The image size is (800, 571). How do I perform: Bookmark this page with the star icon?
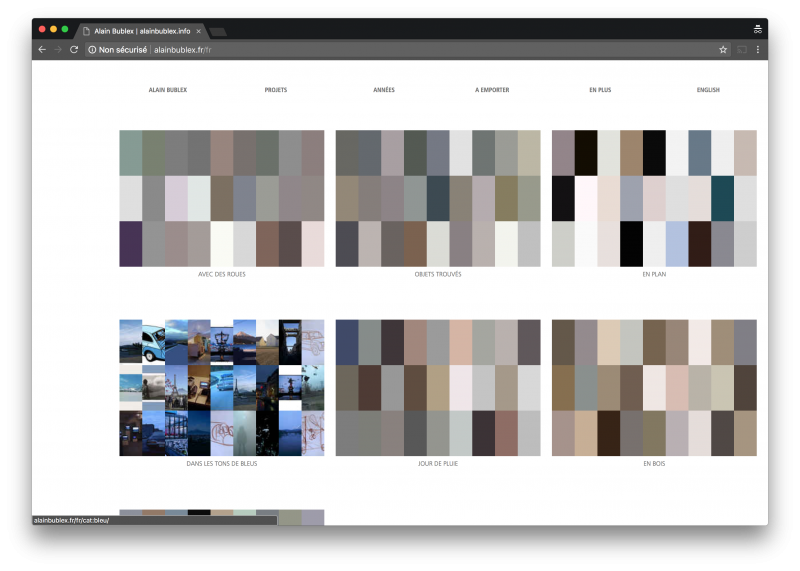723,49
